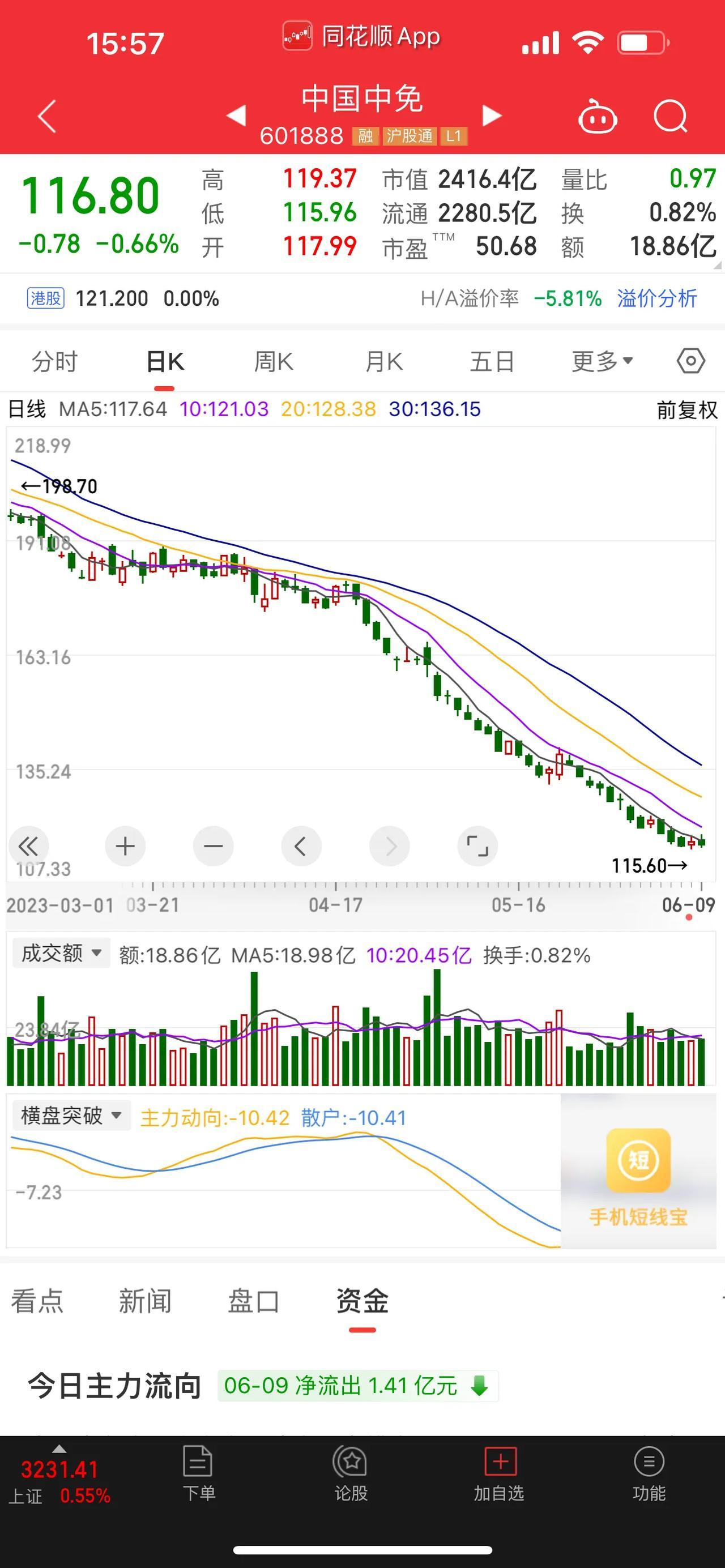Select the 资金 tab
This screenshot has height=1568, width=725.
362,1300
